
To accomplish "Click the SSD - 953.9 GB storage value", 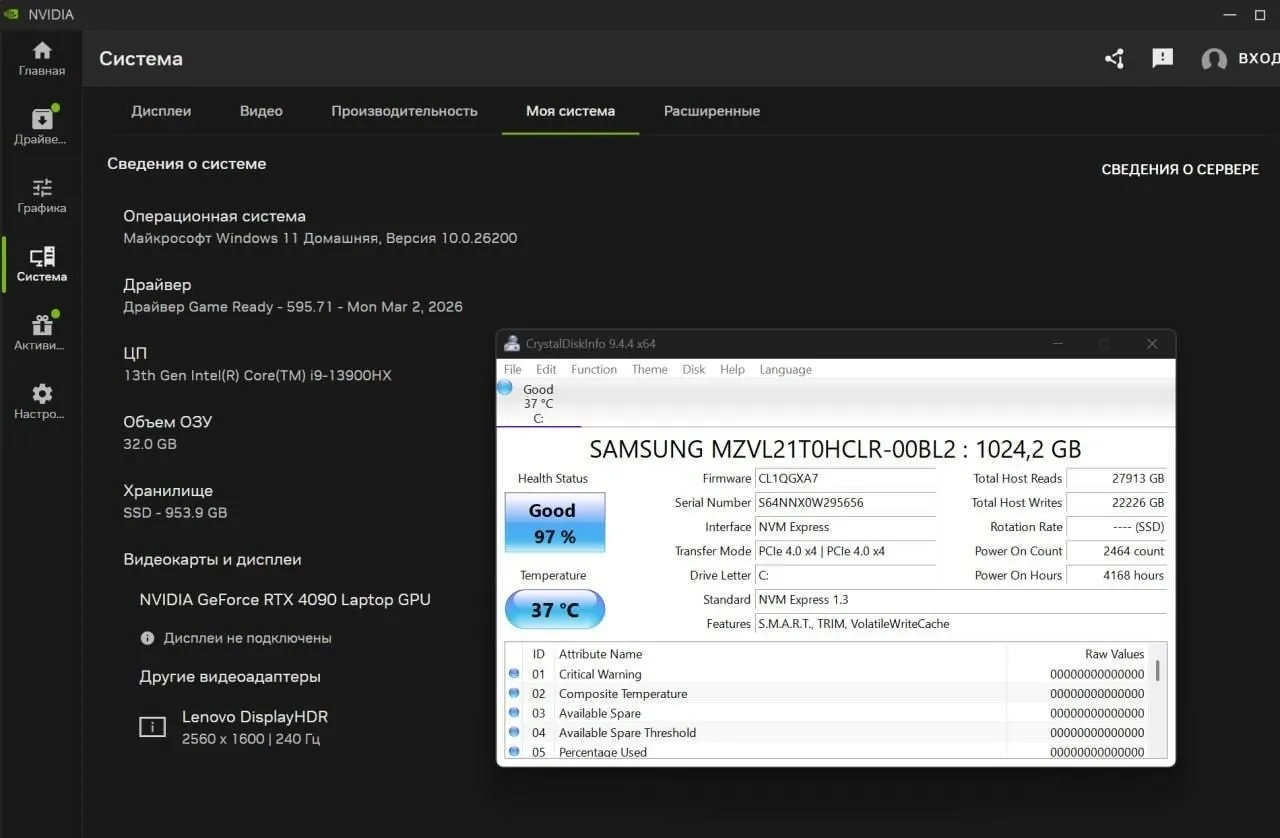I will (x=175, y=513).
